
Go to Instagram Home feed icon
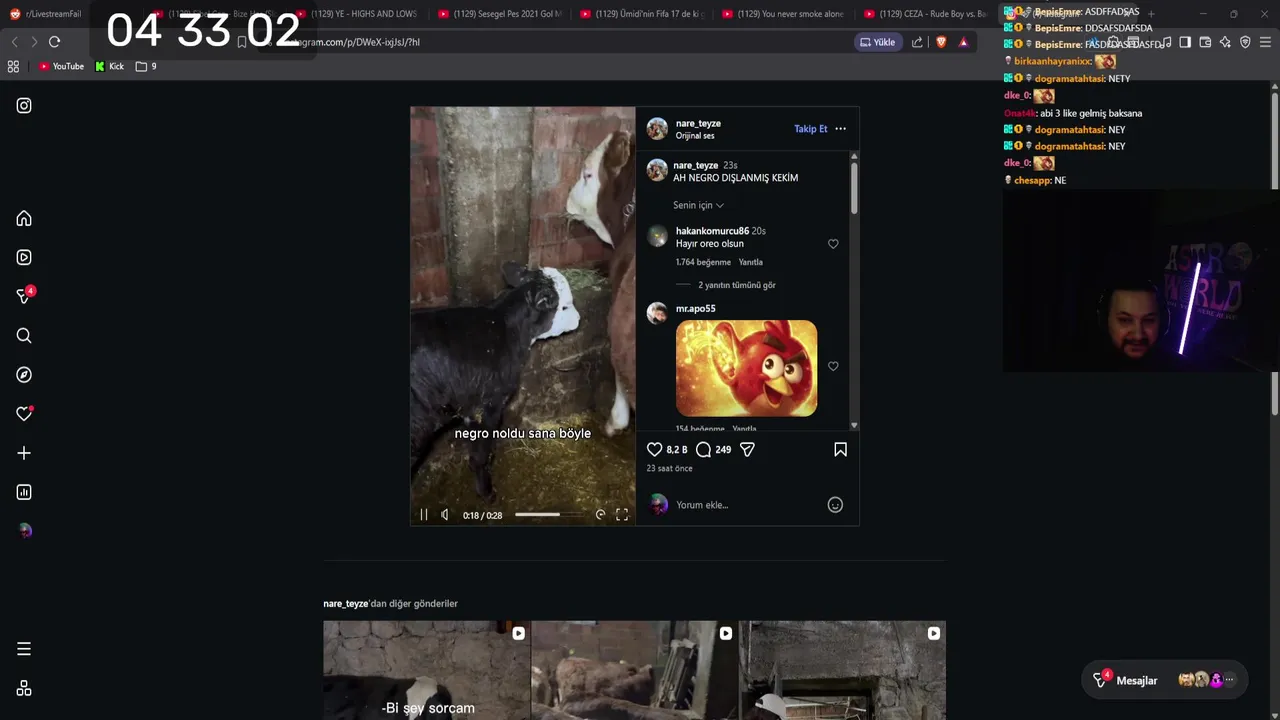point(24,218)
